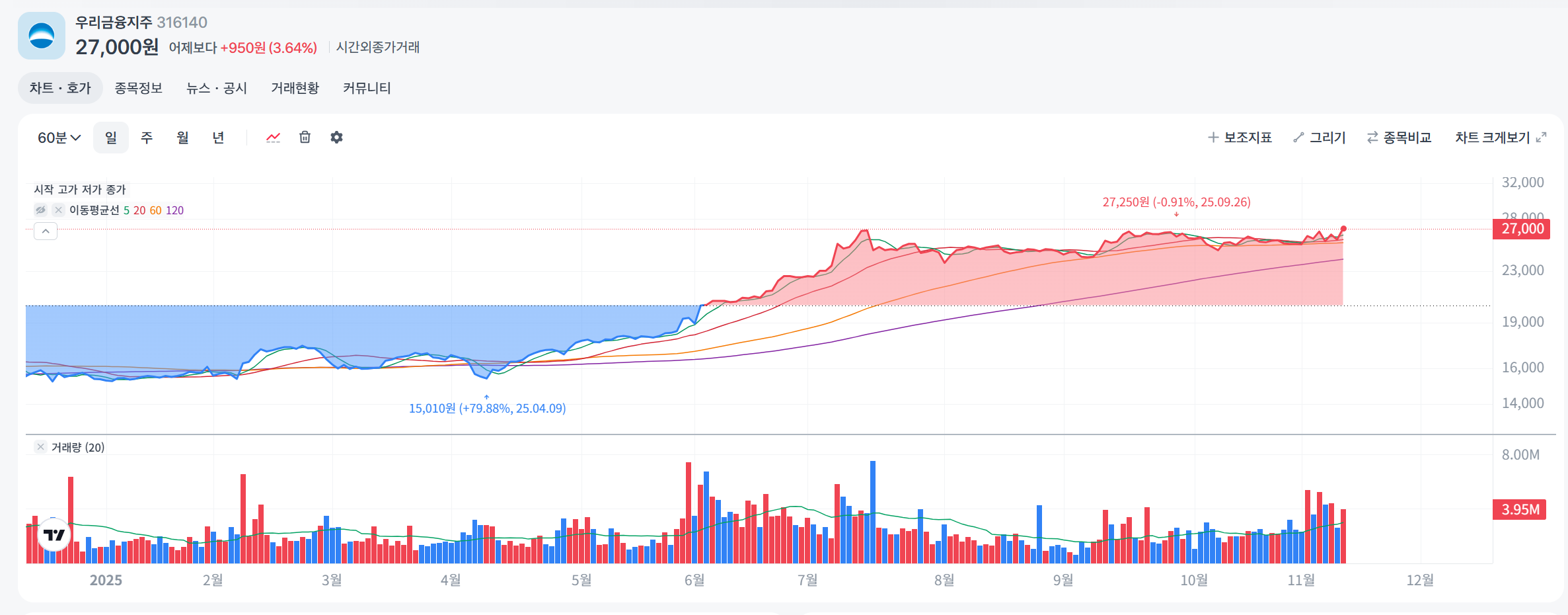Click the 15,010원 low price marker label
This screenshot has height=615, width=1568.
point(487,408)
